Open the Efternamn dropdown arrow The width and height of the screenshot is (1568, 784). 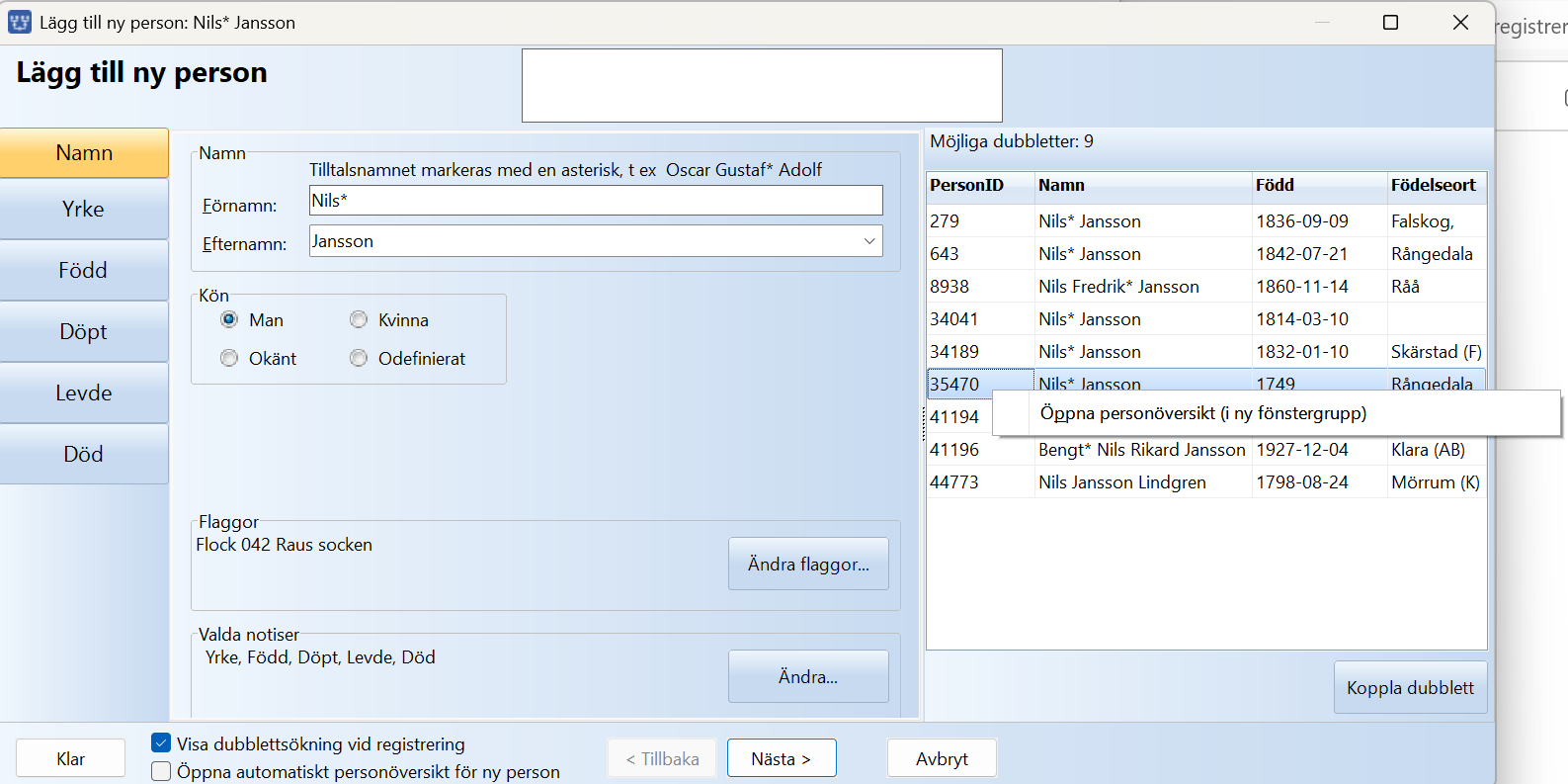click(x=869, y=241)
